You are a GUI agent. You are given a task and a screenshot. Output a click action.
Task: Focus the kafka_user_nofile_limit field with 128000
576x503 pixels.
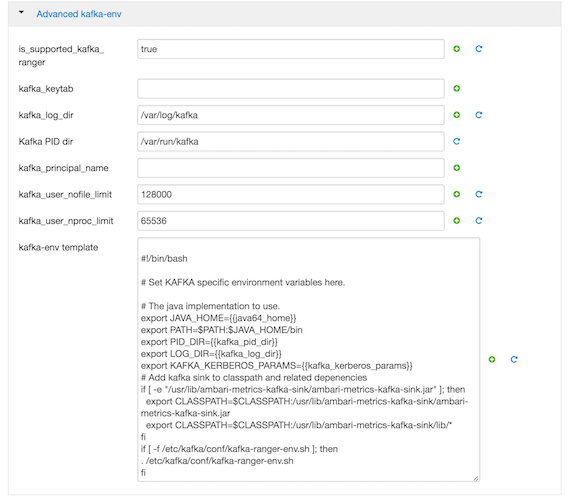coord(291,194)
